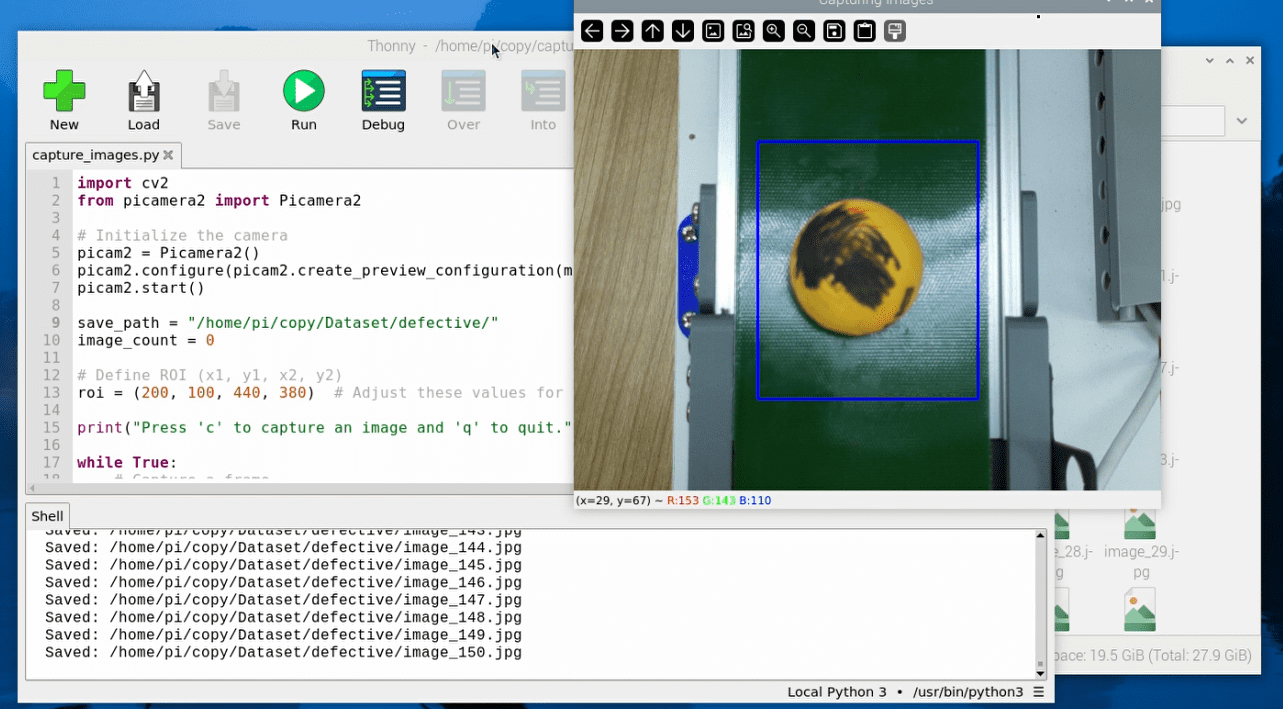
Task: Copy the image using the clipboard icon
Action: point(863,31)
